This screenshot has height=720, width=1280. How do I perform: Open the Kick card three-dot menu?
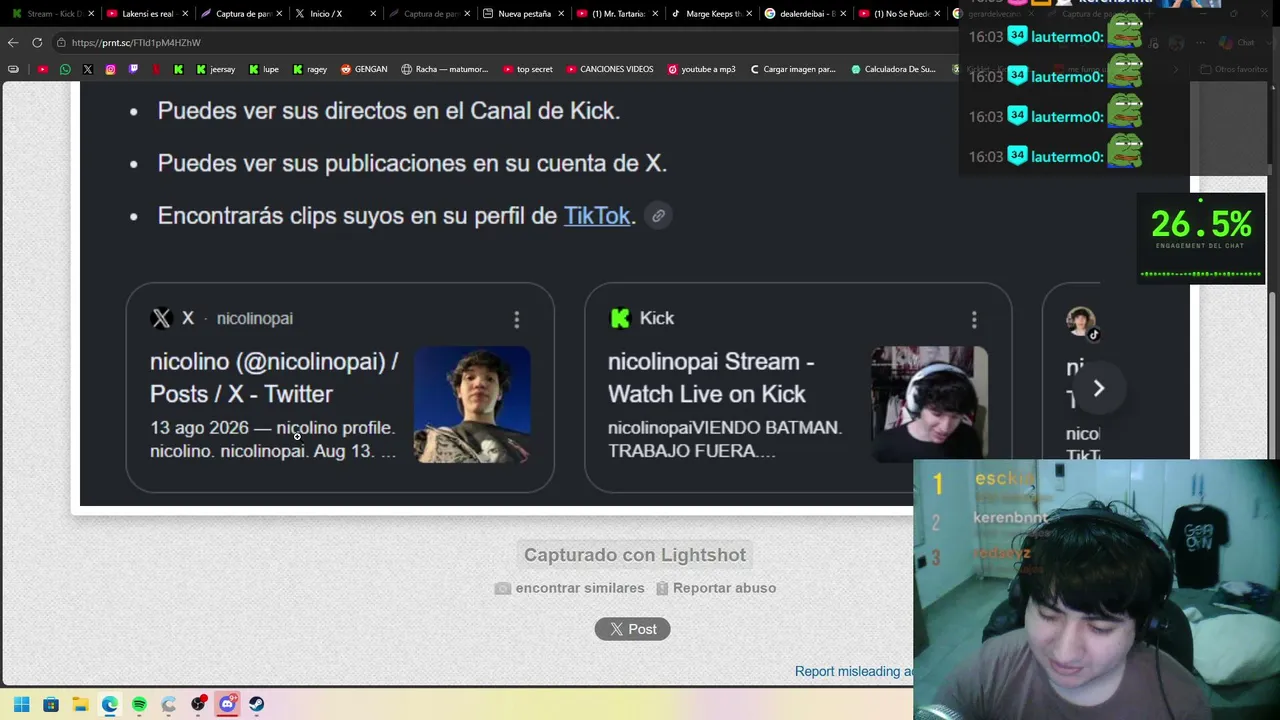point(974,319)
